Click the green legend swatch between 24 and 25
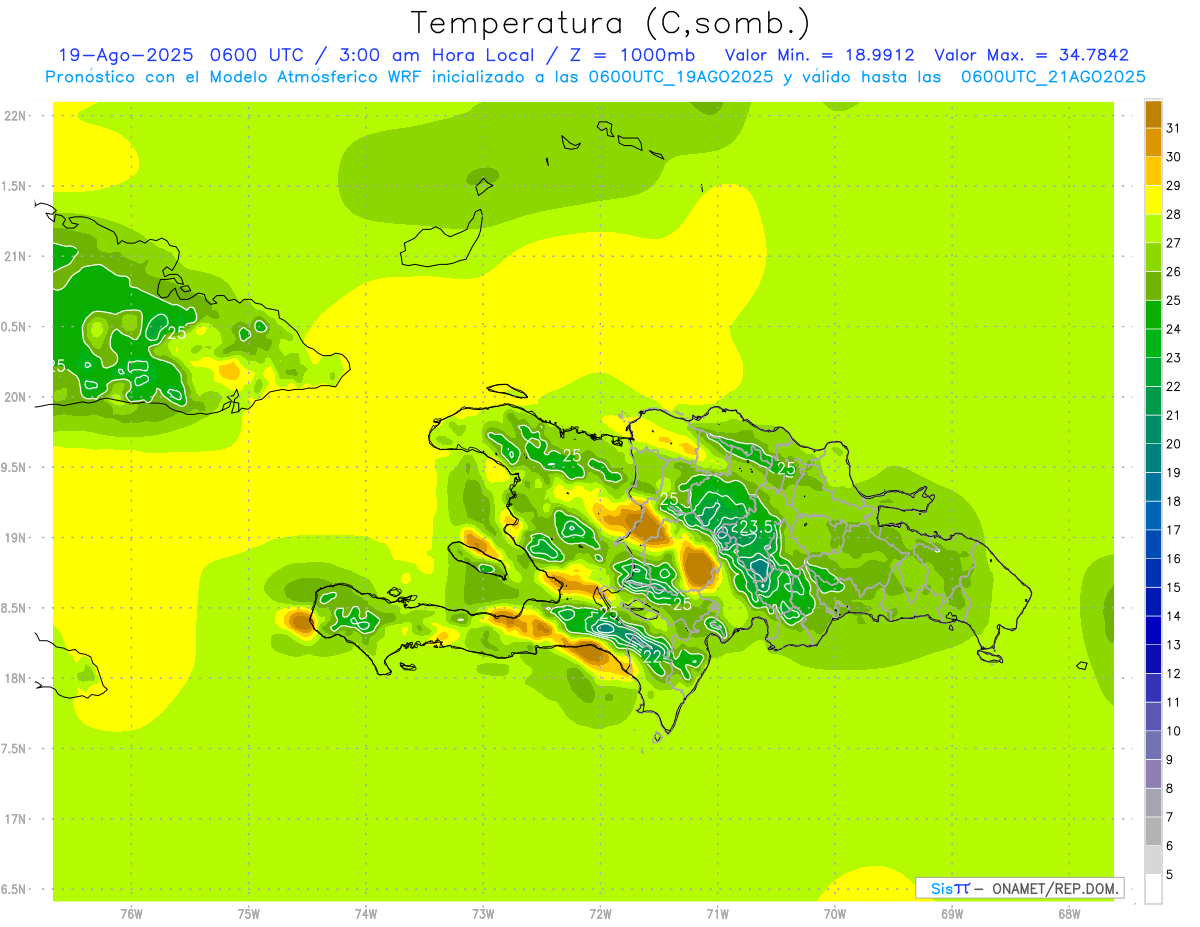1200x927 pixels. coord(1153,314)
